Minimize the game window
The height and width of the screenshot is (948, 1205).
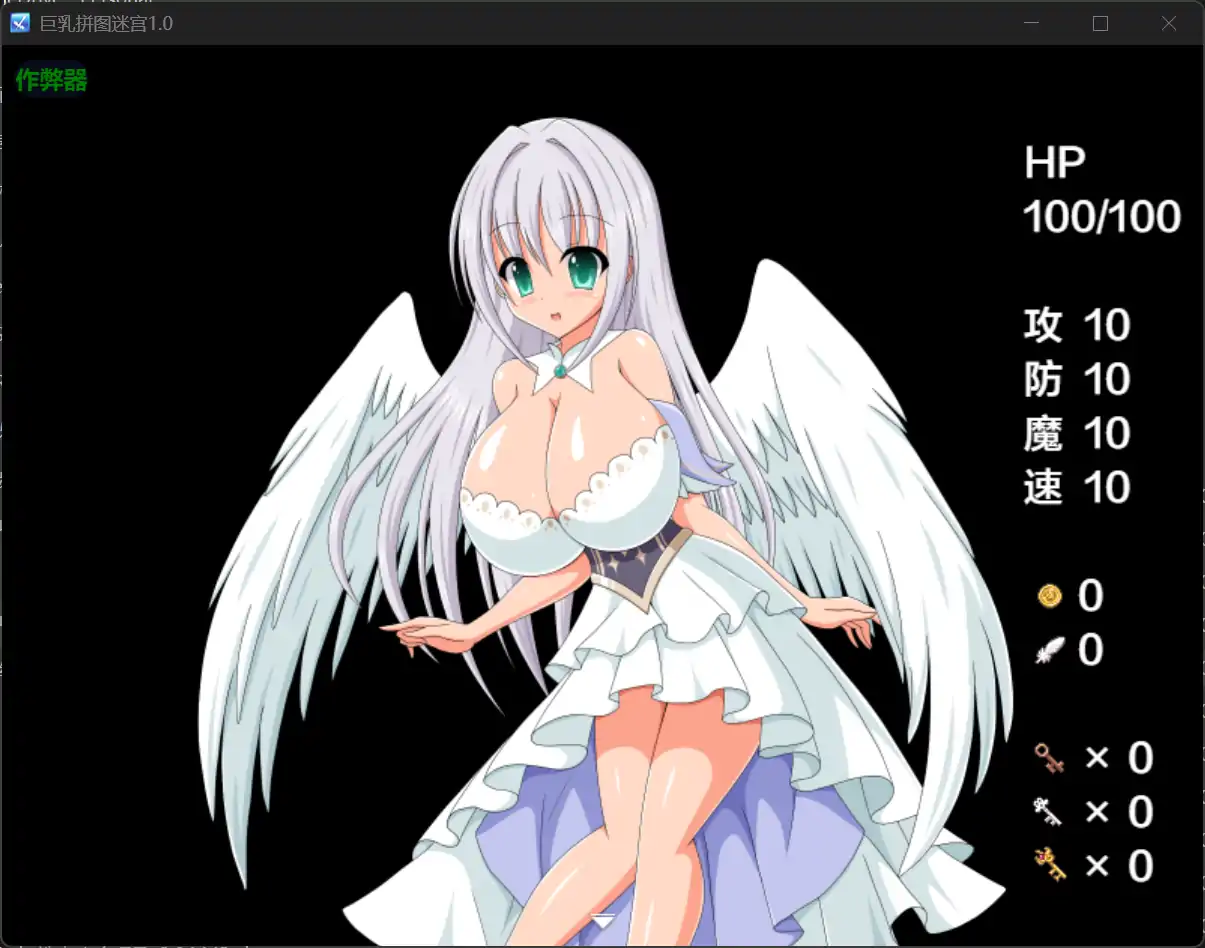1031,22
